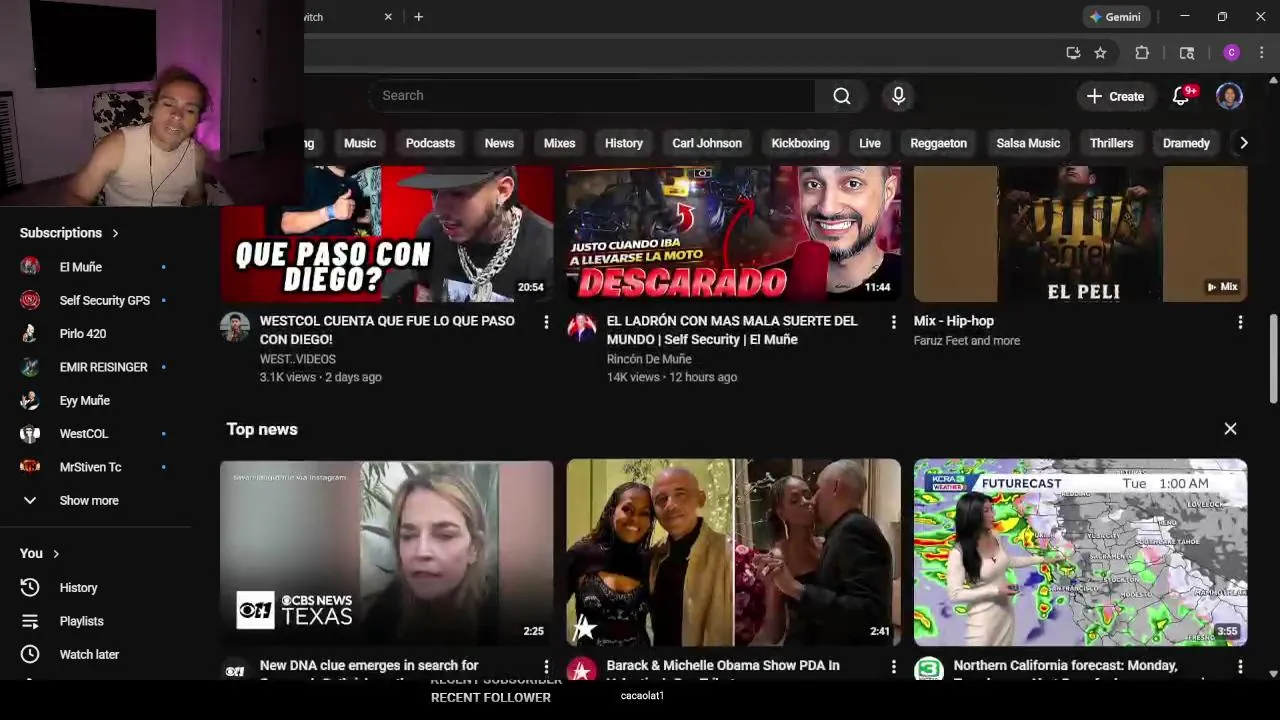Open Chrome three-dot menu
The image size is (1280, 720).
[x=1261, y=53]
